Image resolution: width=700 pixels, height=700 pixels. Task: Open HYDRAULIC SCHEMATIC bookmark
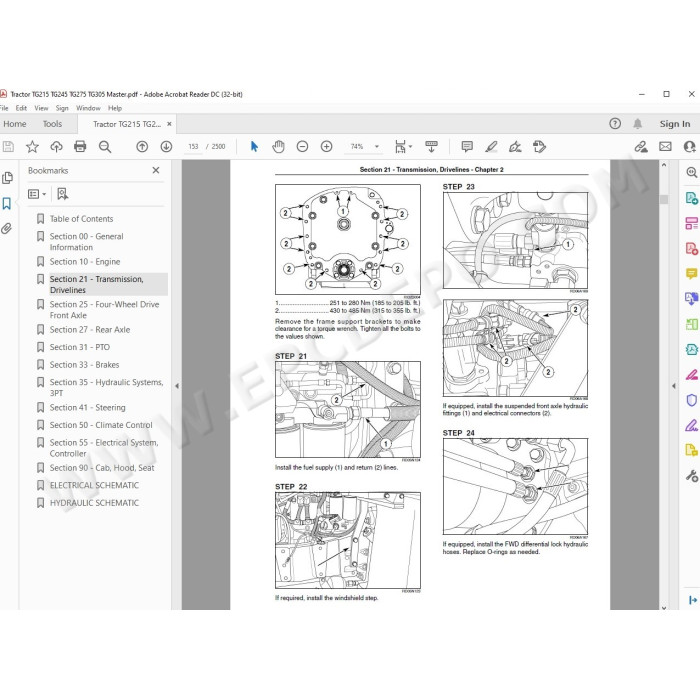94,503
